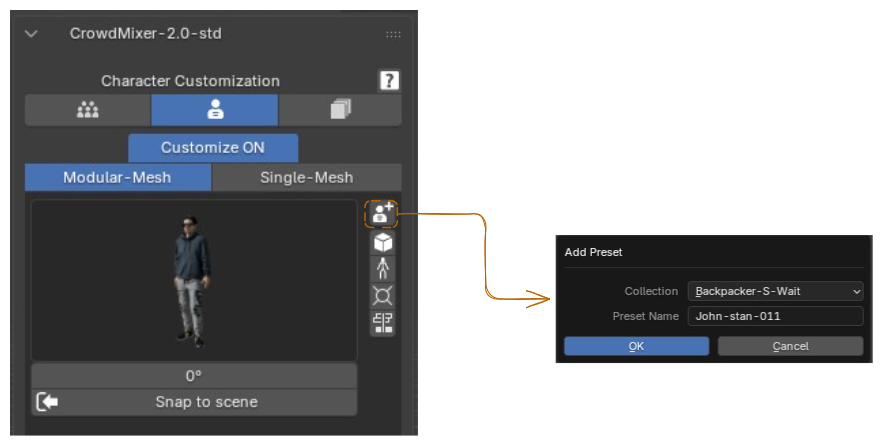
Task: Click the grid layout icon below
Action: (x=383, y=322)
